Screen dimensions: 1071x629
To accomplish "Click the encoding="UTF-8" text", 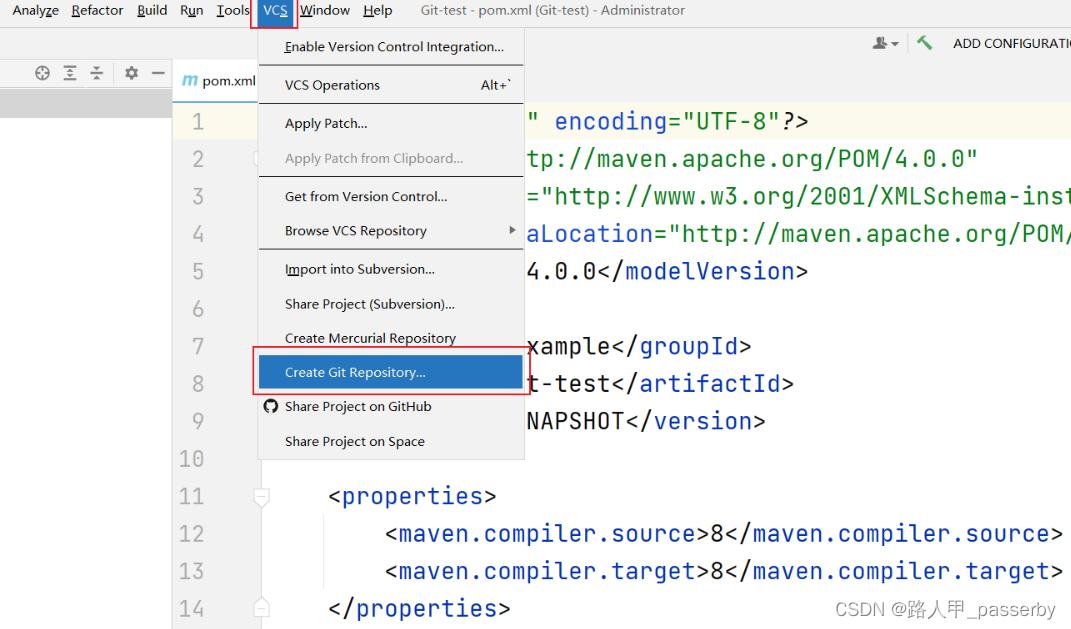I will pos(667,122).
